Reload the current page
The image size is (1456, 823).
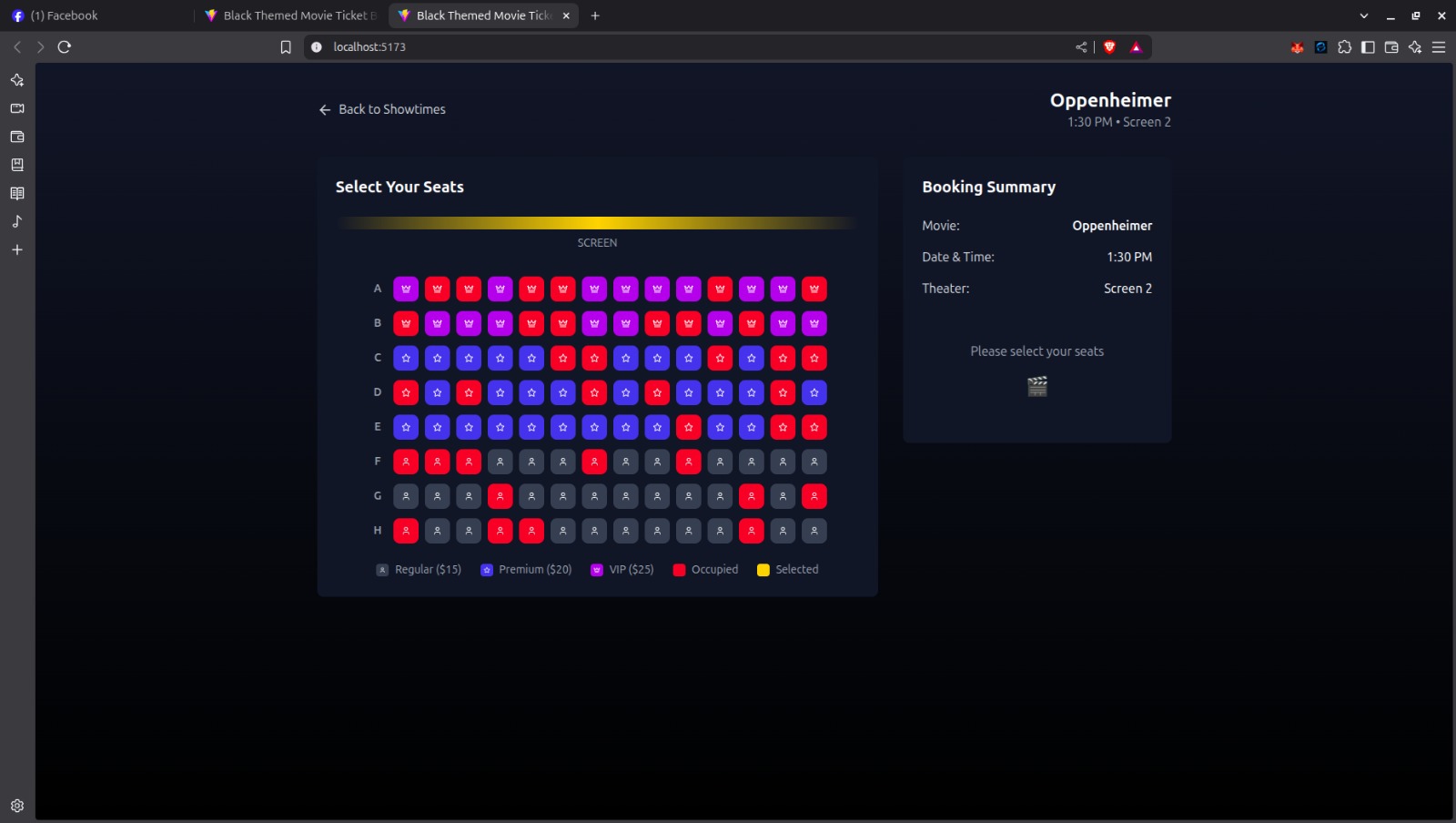click(x=65, y=47)
